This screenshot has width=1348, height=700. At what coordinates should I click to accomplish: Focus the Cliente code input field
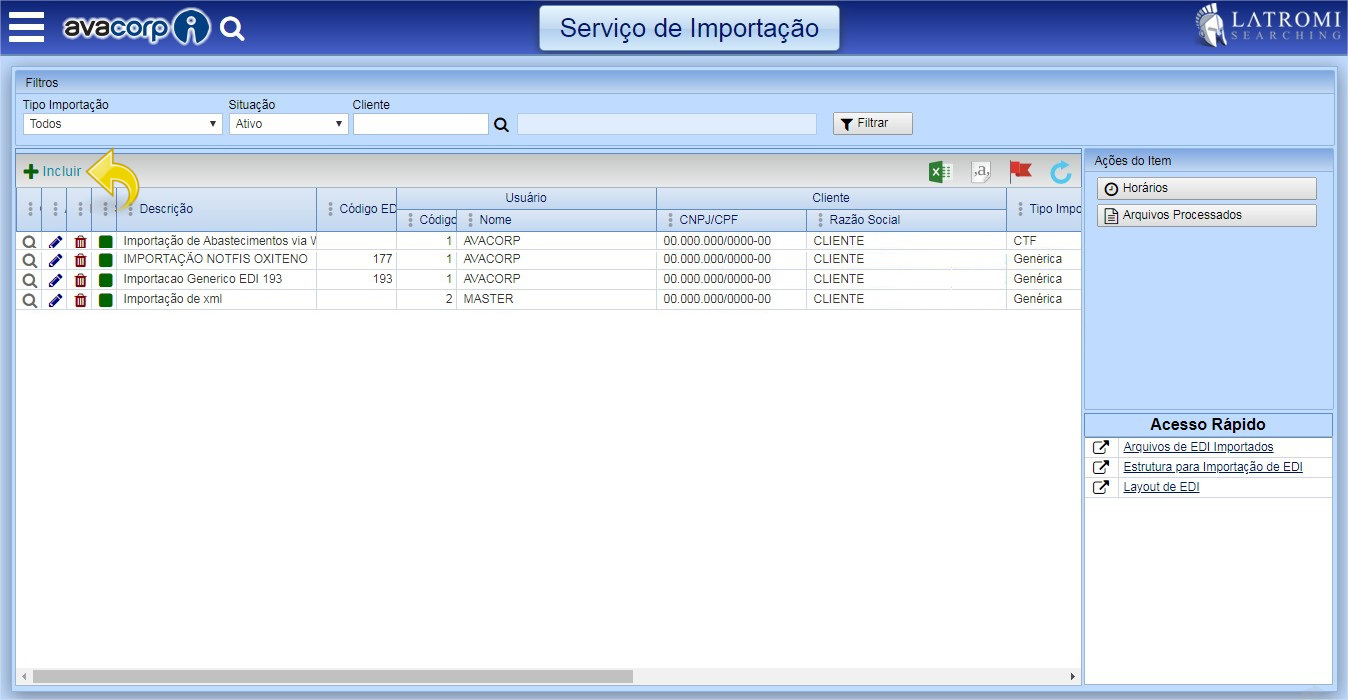(x=420, y=124)
